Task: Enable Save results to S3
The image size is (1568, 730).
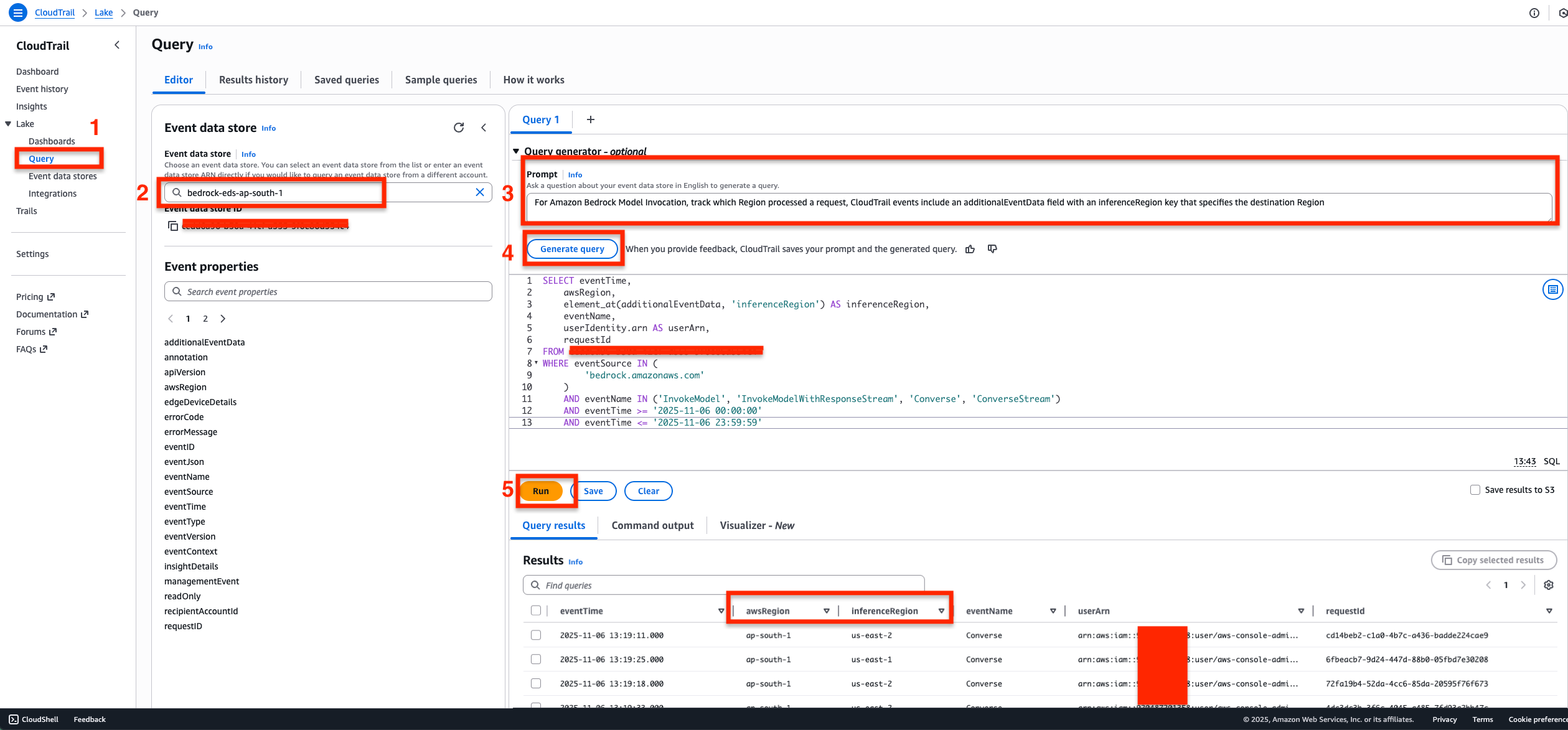Action: point(1475,490)
